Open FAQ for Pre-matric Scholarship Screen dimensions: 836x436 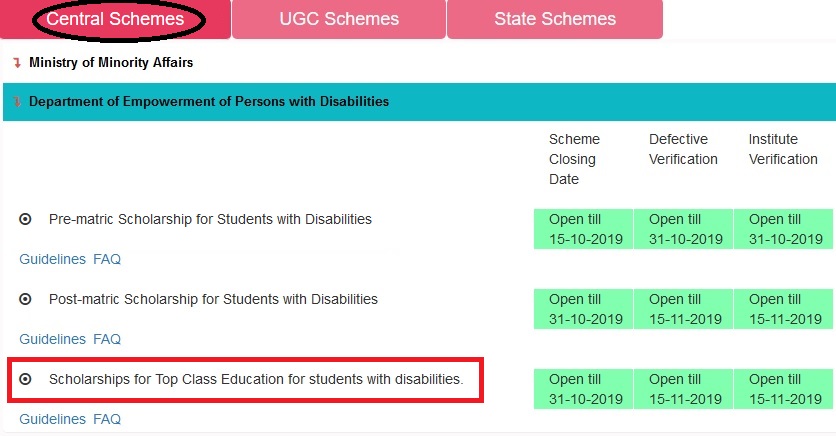107,259
